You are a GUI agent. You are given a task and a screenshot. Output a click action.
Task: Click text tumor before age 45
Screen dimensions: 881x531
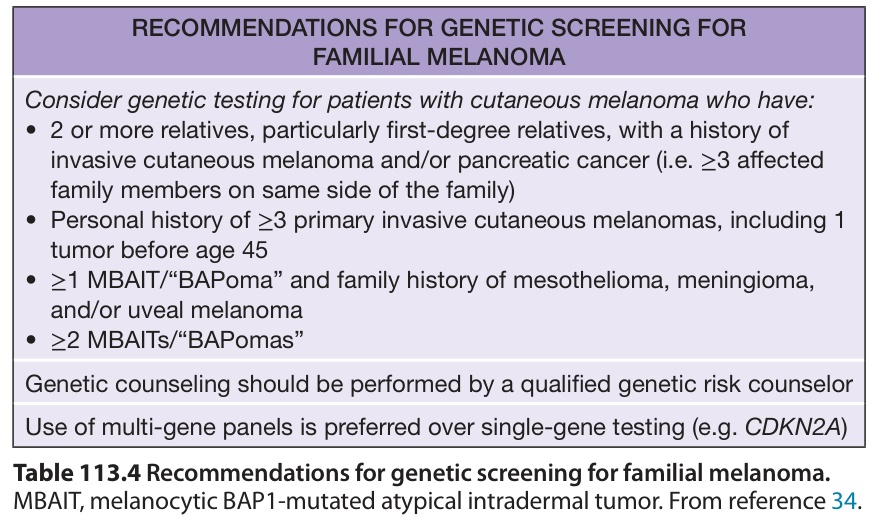point(159,250)
